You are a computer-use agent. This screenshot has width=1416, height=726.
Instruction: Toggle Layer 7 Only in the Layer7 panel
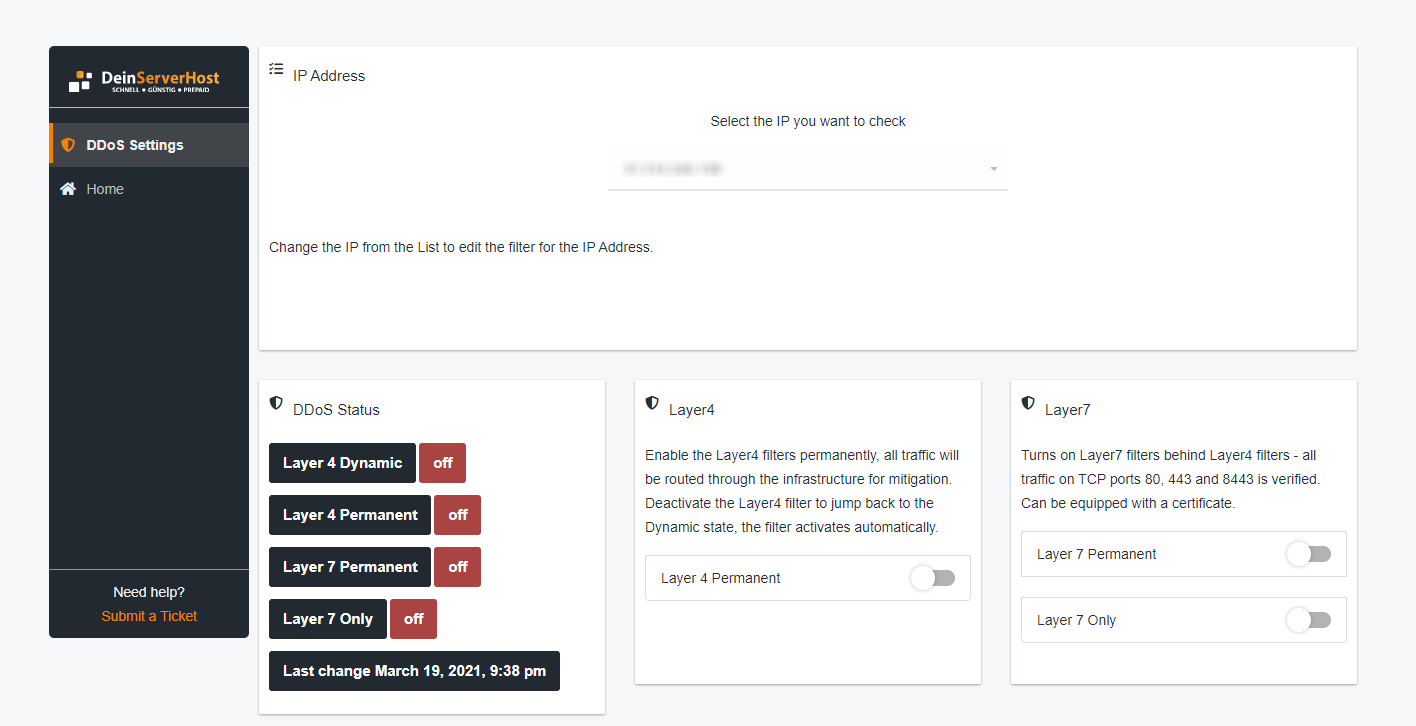tap(1309, 620)
